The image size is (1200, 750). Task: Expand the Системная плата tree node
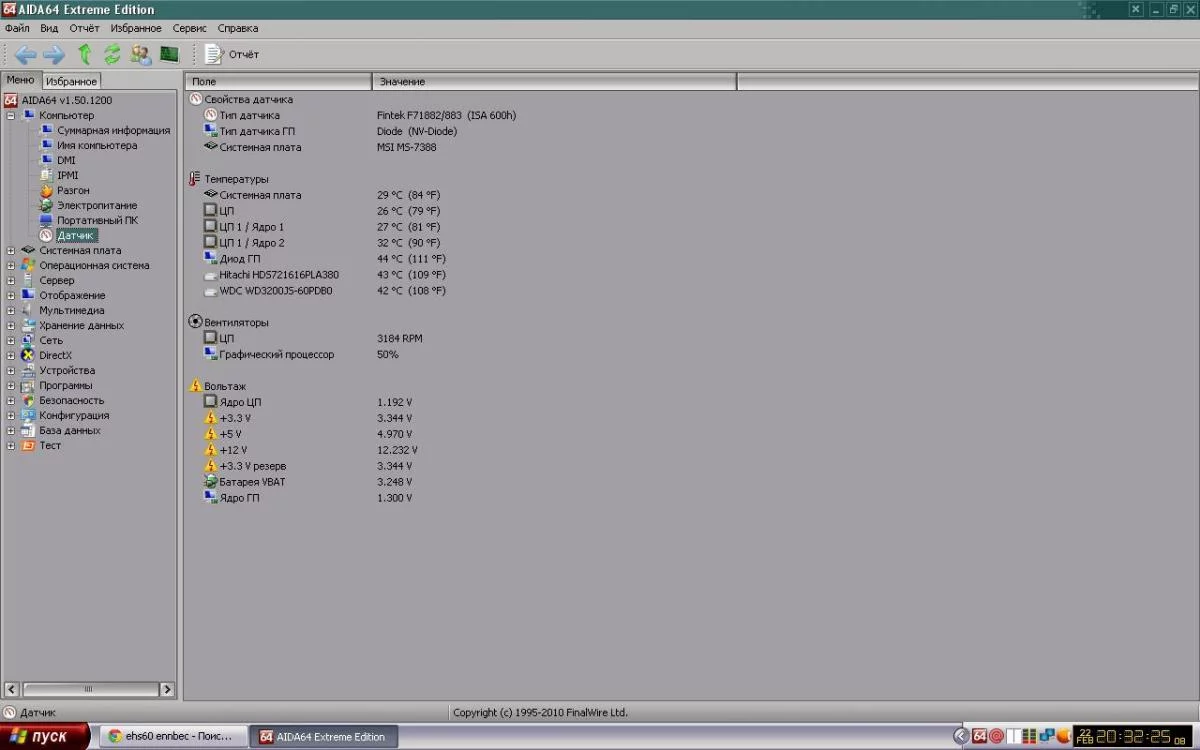pos(11,251)
